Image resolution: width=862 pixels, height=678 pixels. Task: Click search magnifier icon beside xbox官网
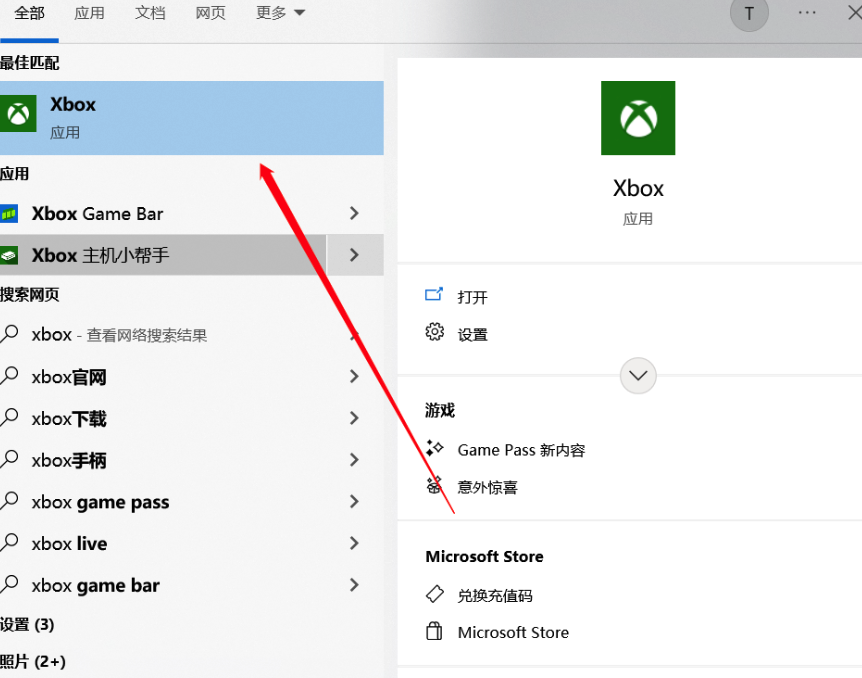click(x=9, y=376)
